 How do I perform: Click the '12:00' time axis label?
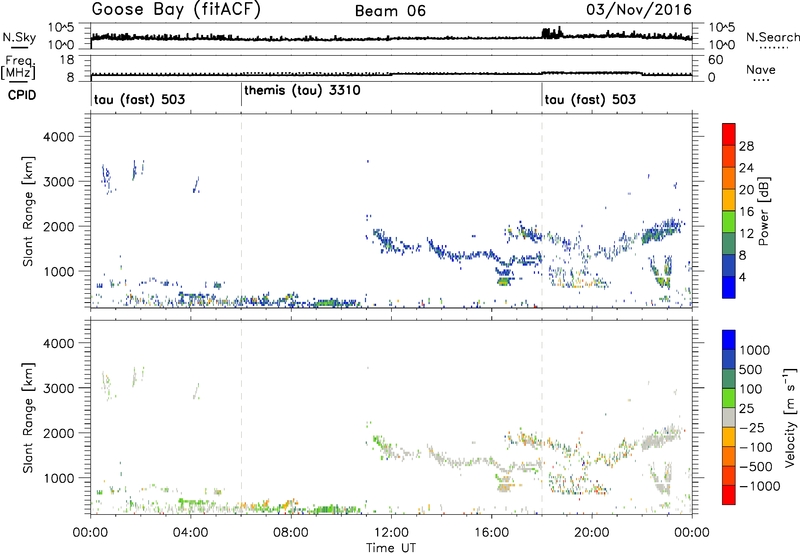(x=391, y=532)
